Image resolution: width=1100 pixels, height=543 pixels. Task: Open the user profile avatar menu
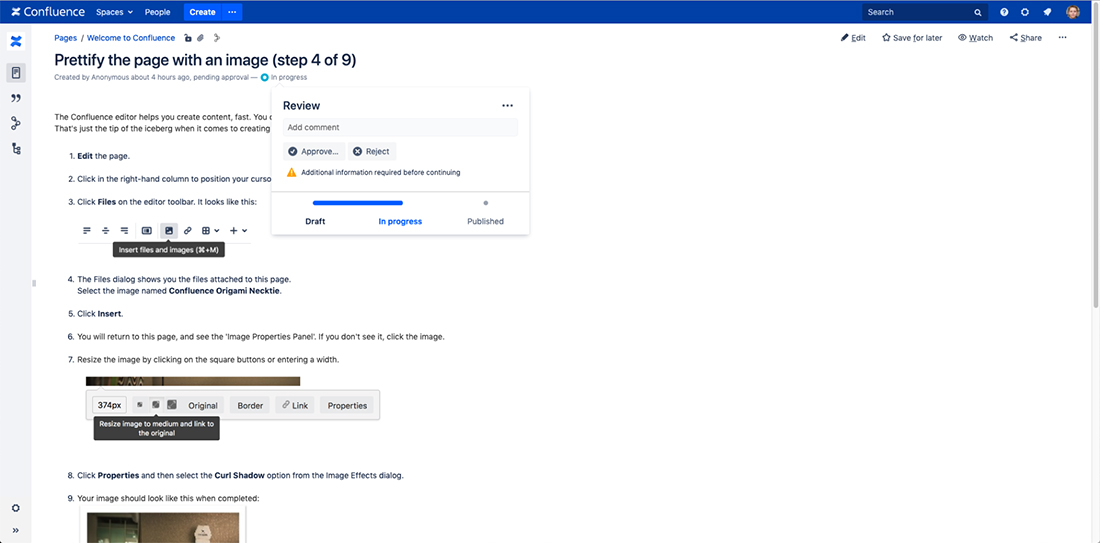[x=1073, y=12]
